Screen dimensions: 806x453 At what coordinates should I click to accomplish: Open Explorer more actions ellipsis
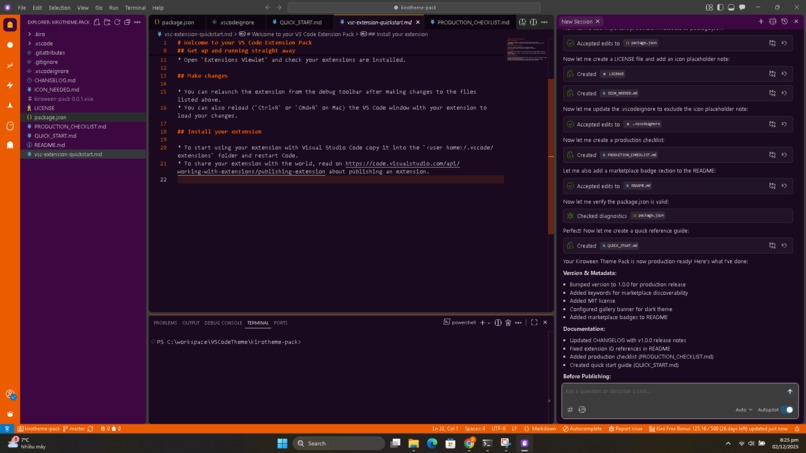point(137,22)
